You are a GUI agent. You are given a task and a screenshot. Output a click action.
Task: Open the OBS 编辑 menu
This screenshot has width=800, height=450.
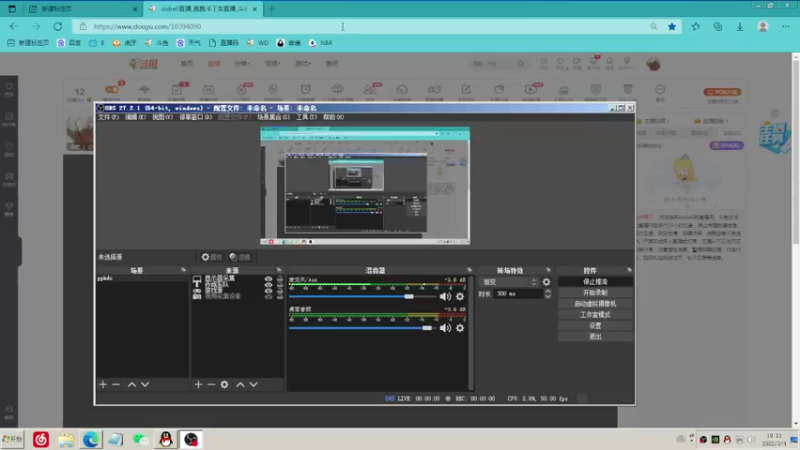pyautogui.click(x=135, y=117)
